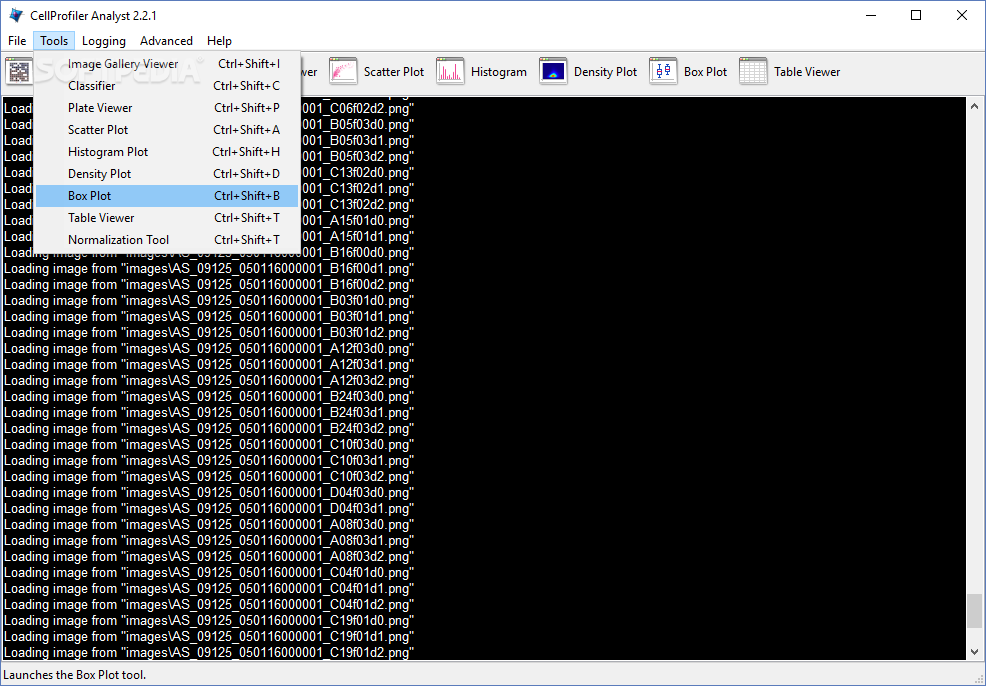Click status bar text 'Launches the Box Plot tool.'

(74, 675)
